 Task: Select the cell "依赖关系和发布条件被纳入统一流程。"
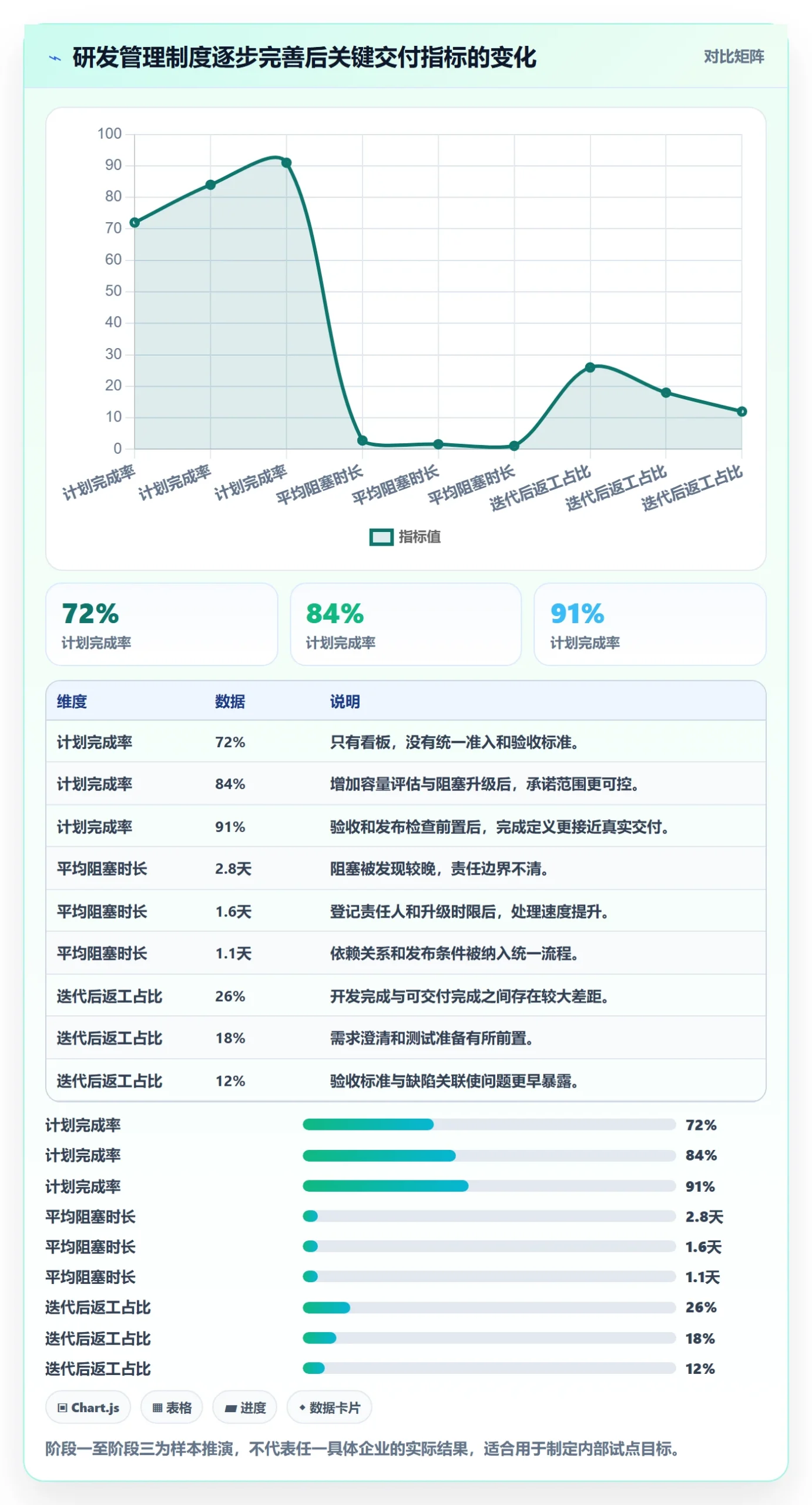[x=455, y=953]
